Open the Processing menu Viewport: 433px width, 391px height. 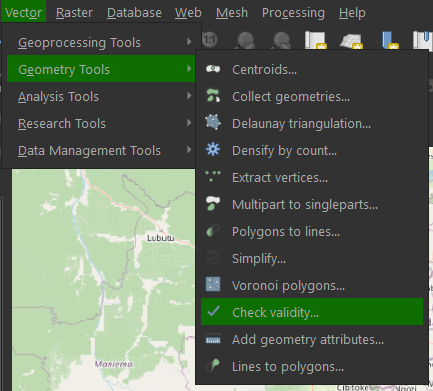point(293,13)
